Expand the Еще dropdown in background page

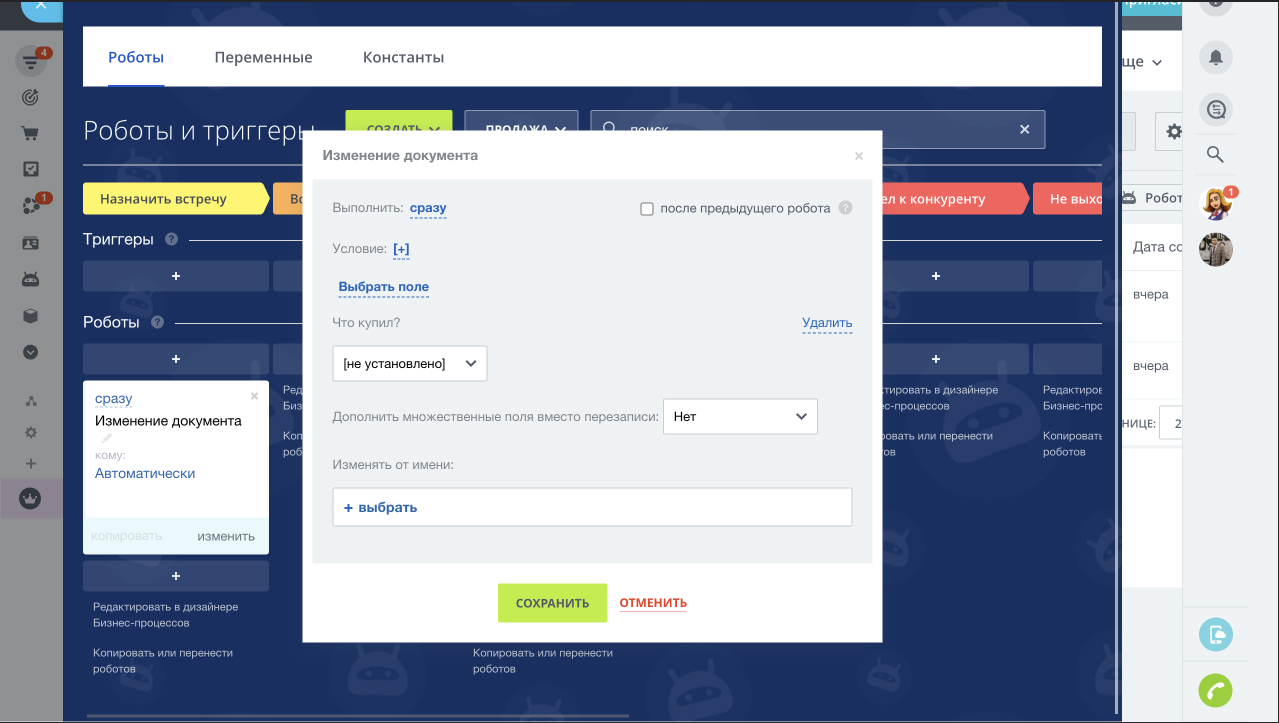pyautogui.click(x=1141, y=62)
